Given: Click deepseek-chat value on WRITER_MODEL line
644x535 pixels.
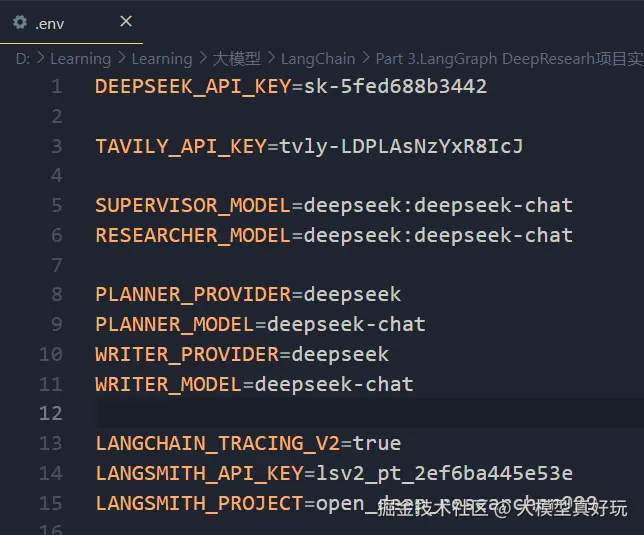Looking at the screenshot, I should (x=334, y=385).
